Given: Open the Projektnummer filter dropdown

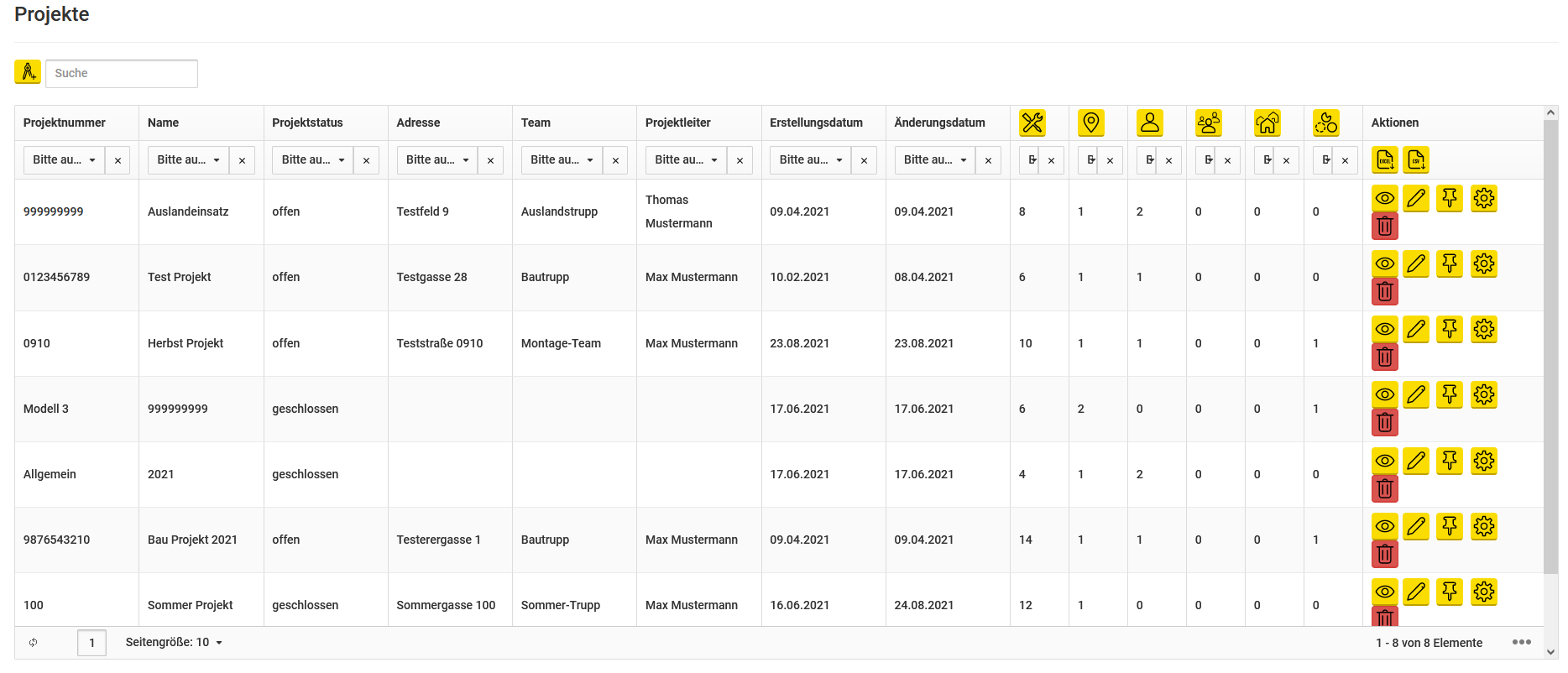Looking at the screenshot, I should [64, 159].
